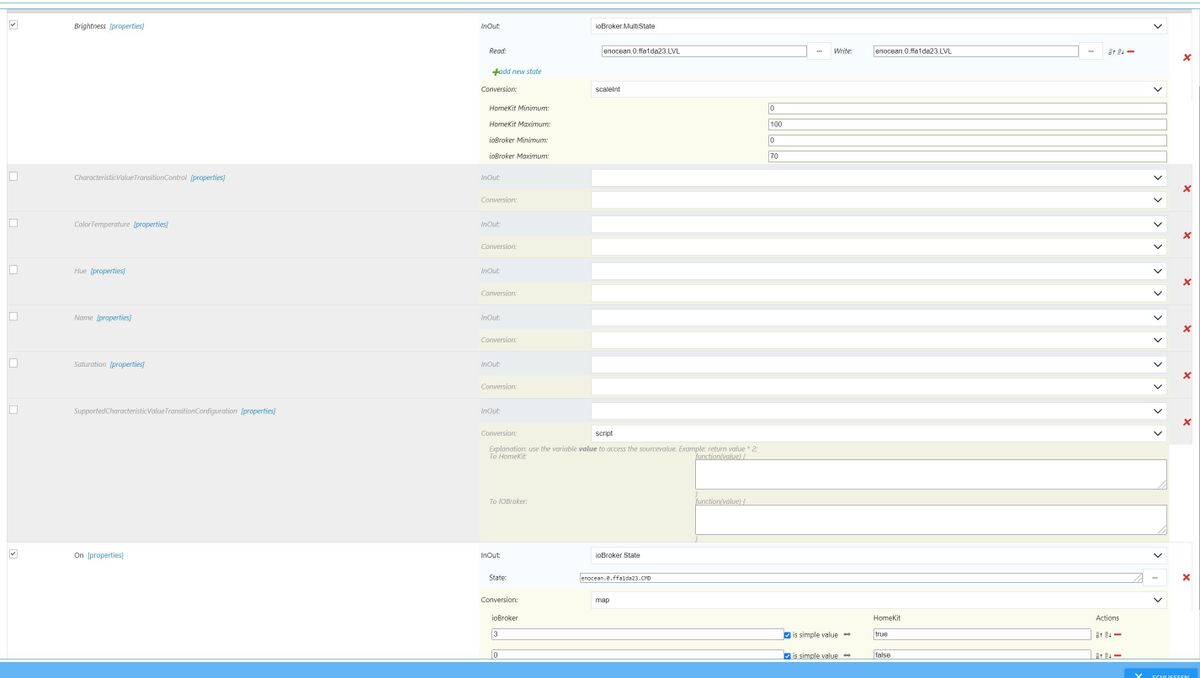Click the ioBroker Minimum field
1200x678 pixels.
coord(967,140)
